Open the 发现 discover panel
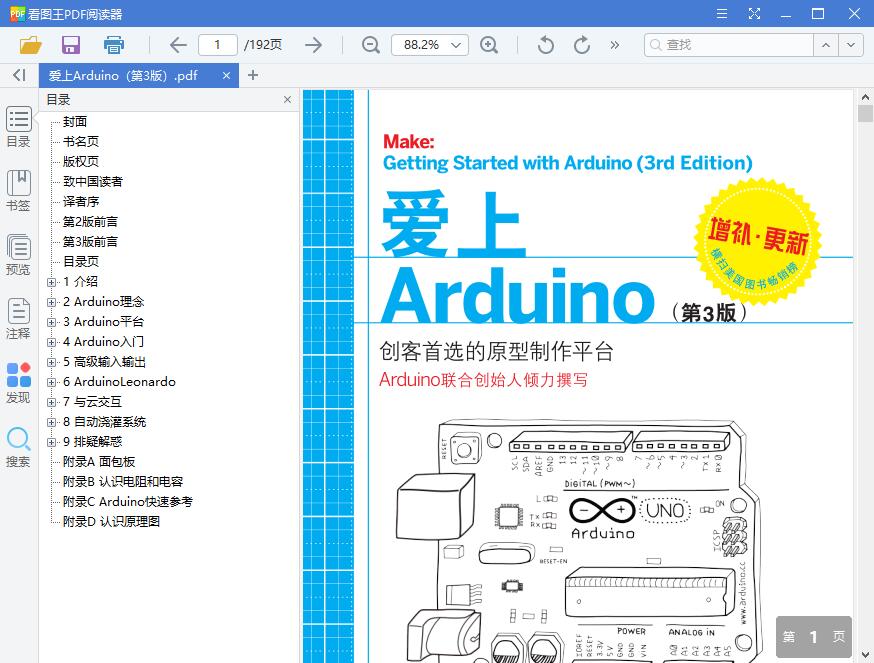The width and height of the screenshot is (874, 663). pos(18,383)
